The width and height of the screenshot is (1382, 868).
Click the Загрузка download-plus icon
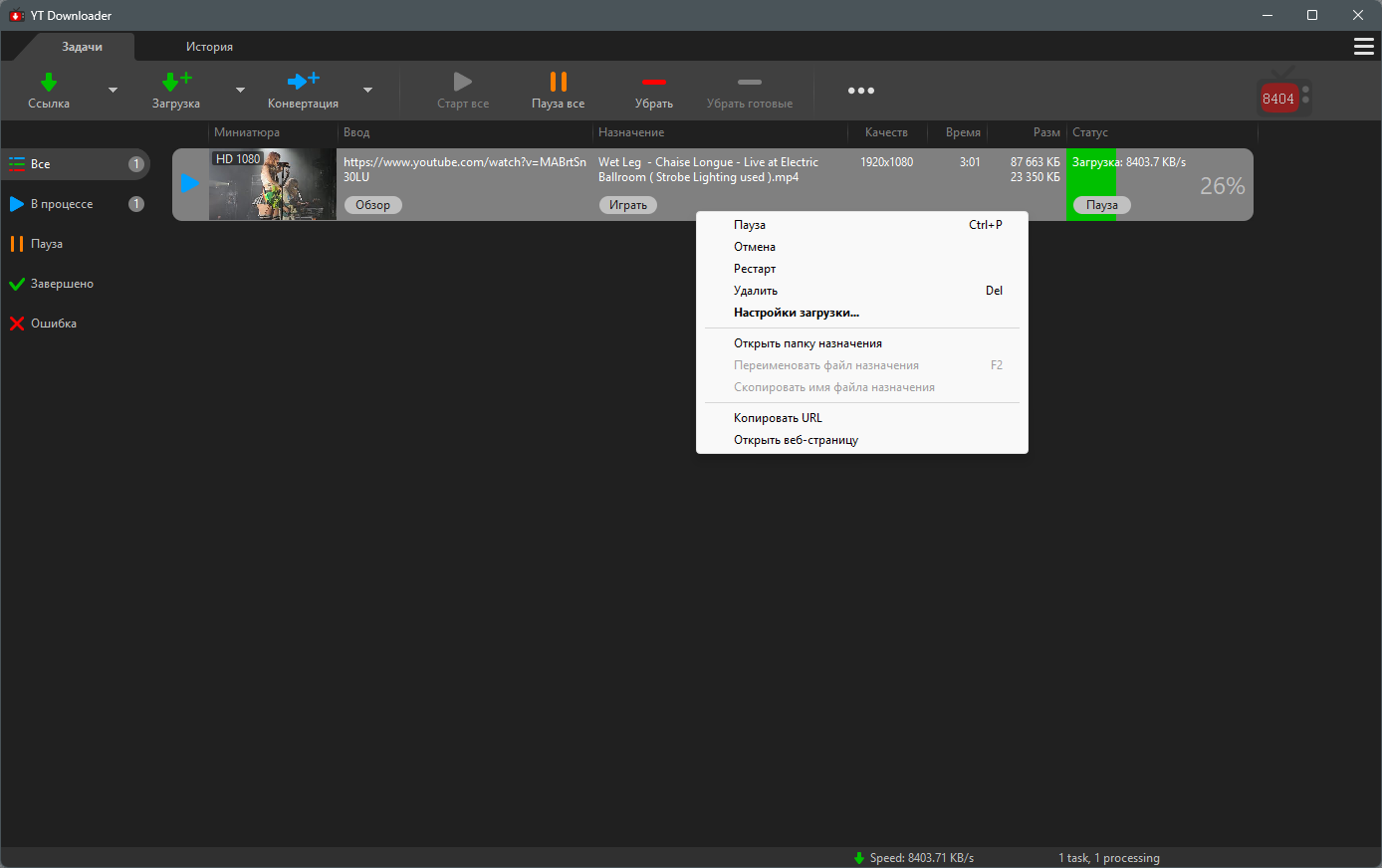[176, 82]
